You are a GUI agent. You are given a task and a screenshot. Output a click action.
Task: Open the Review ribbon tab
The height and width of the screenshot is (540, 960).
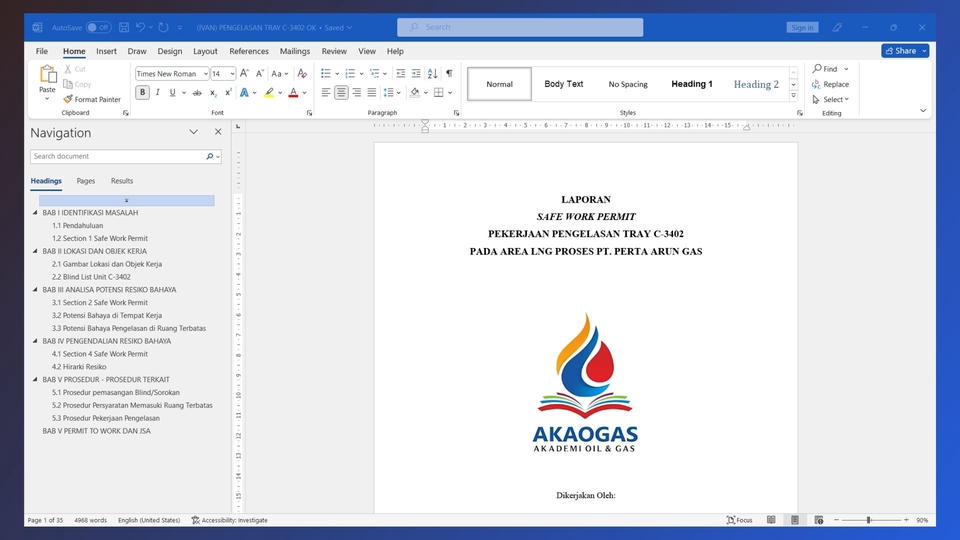334,51
